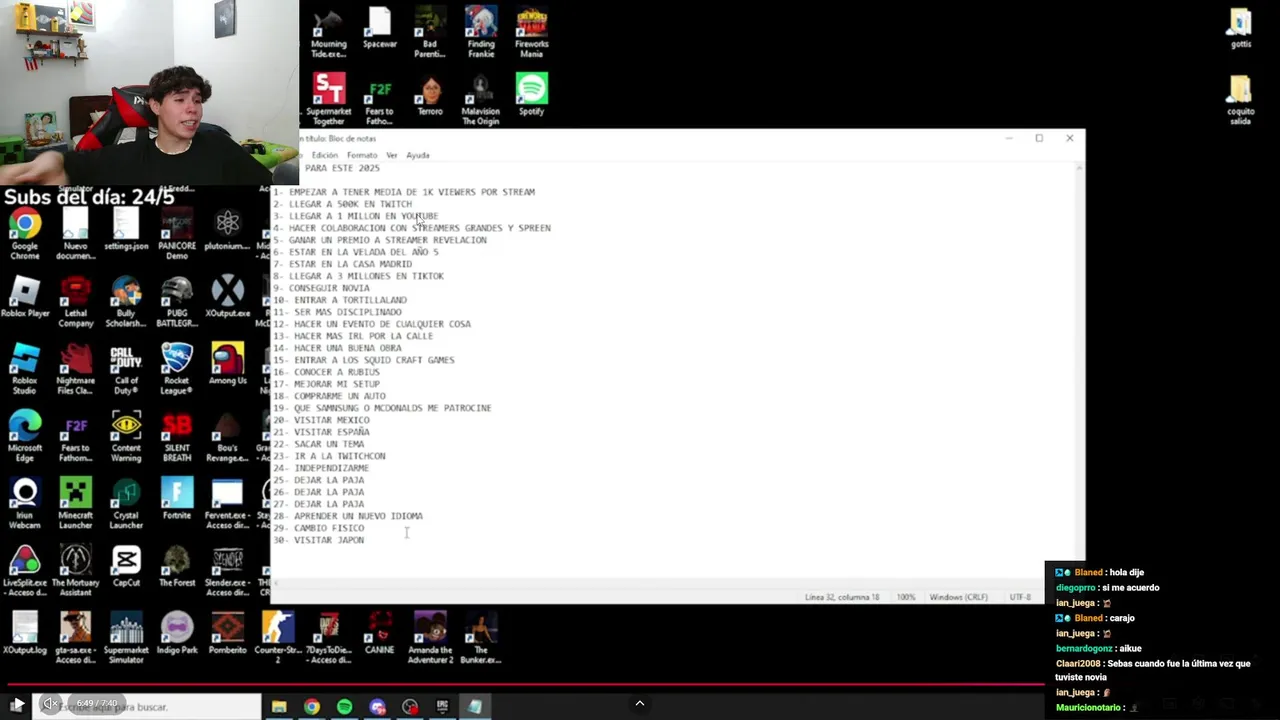Click chat user Claari2008's message

(1152, 670)
